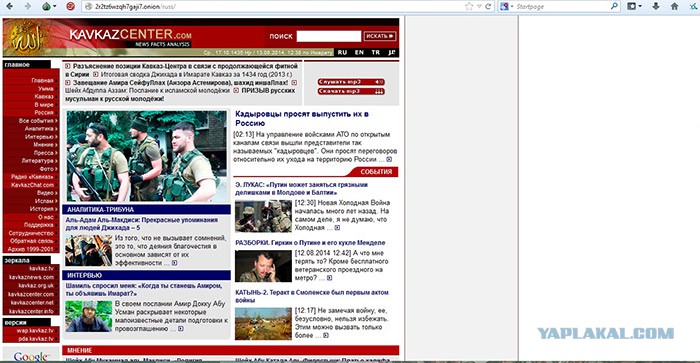Open the green onion button dropdown
700x363 pixels.
pyautogui.click(x=50, y=6)
